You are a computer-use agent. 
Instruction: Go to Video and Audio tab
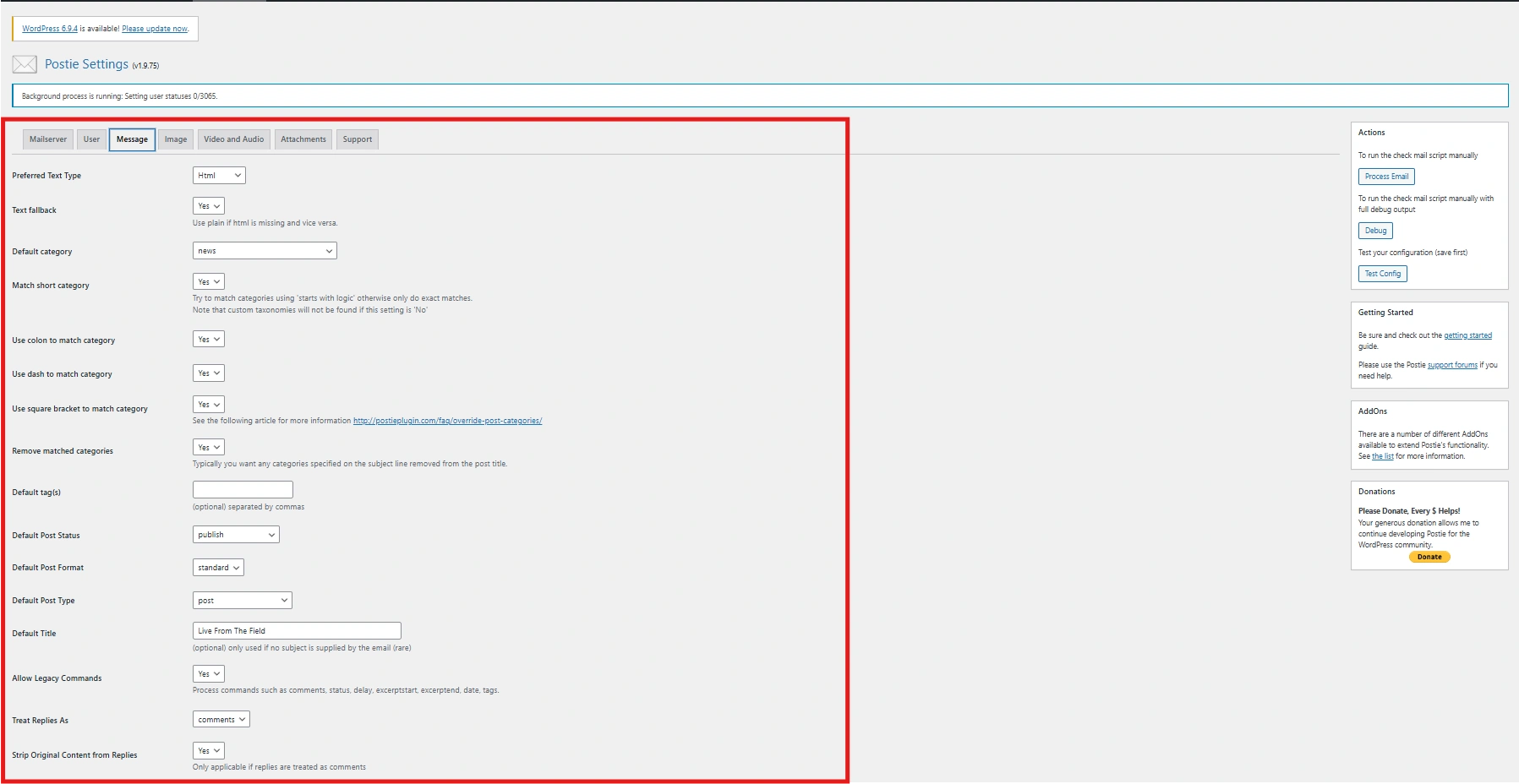coord(233,139)
